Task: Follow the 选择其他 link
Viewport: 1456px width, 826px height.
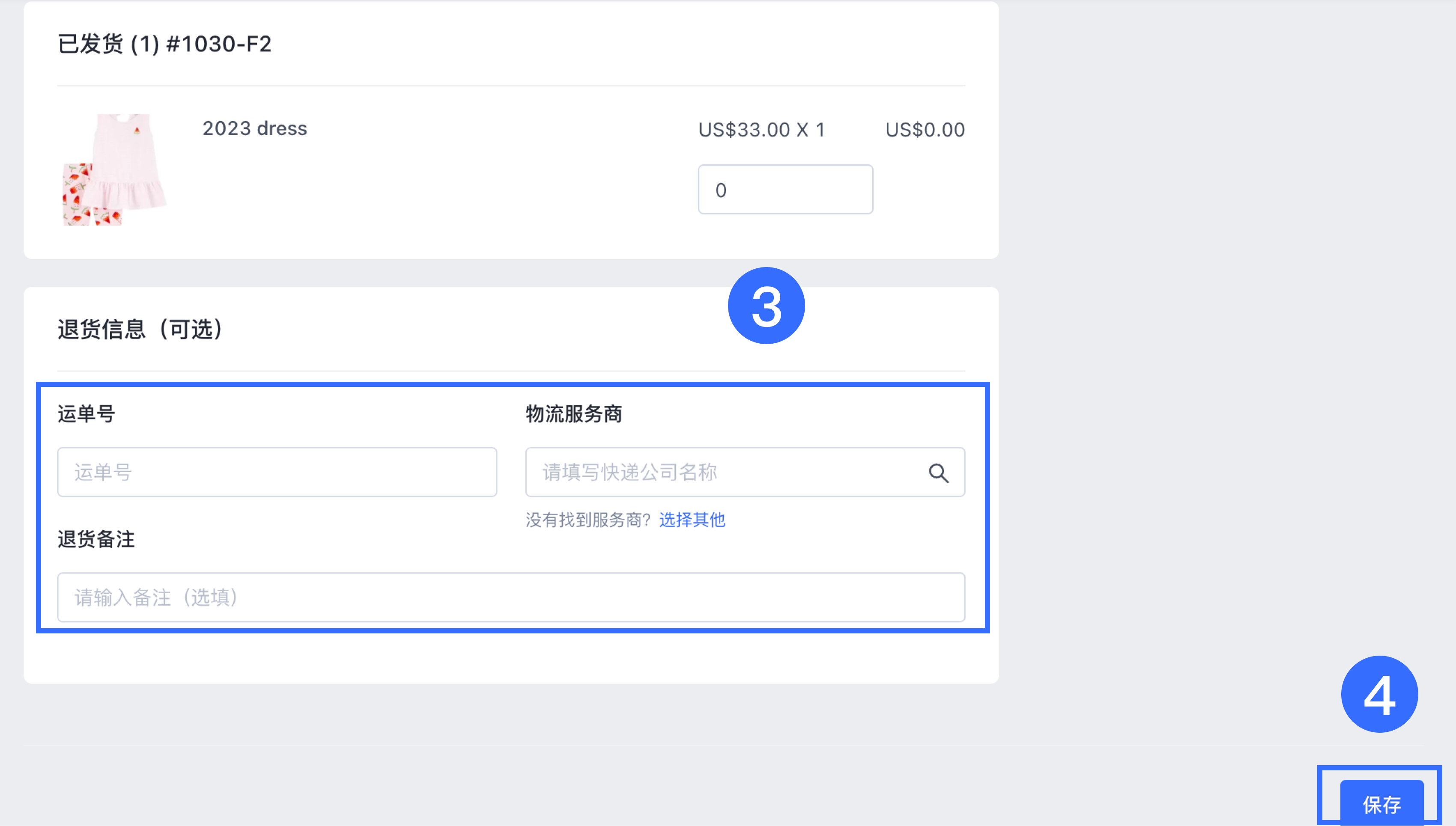Action: pos(692,520)
